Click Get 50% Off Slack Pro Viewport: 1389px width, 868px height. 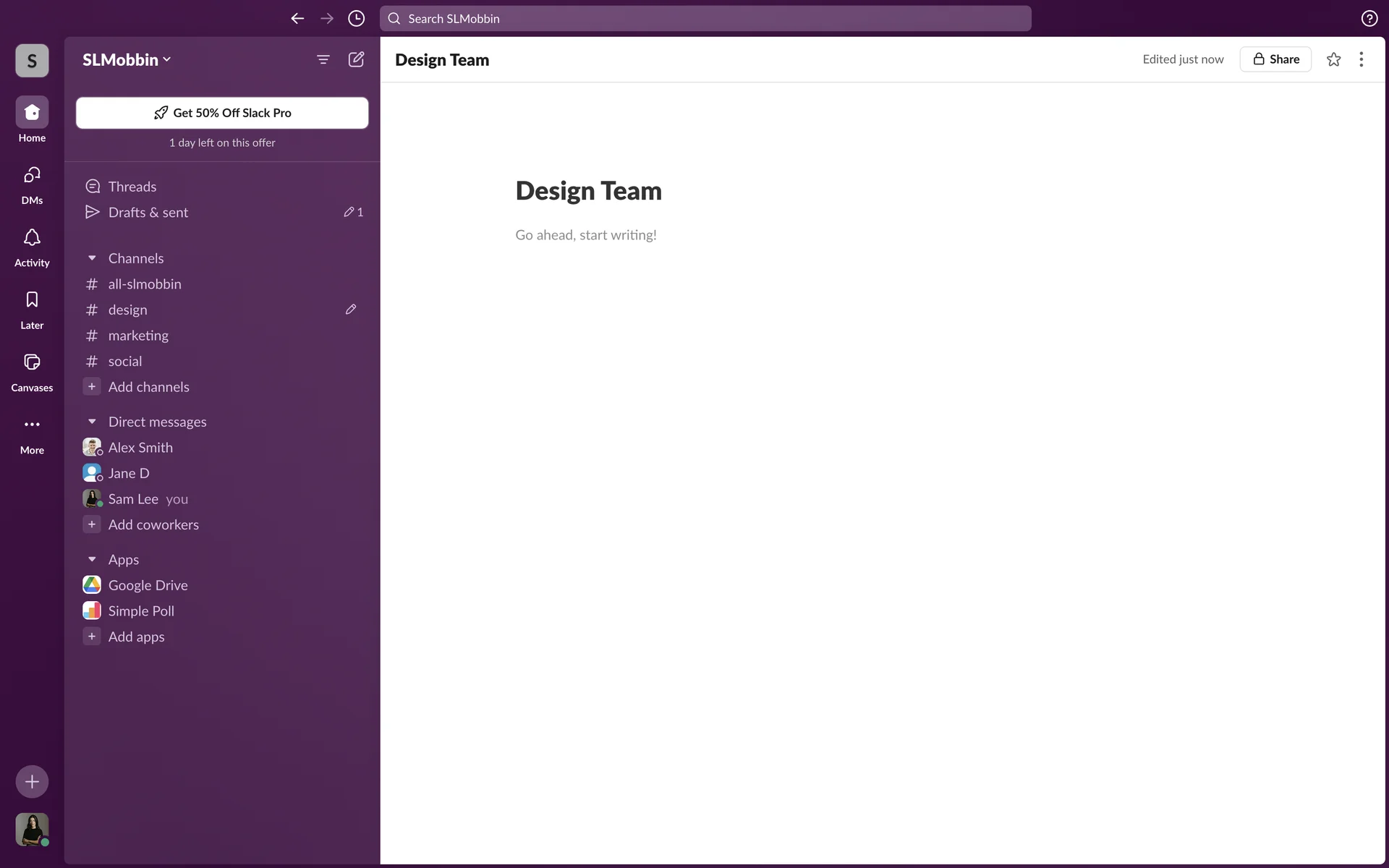(x=222, y=113)
